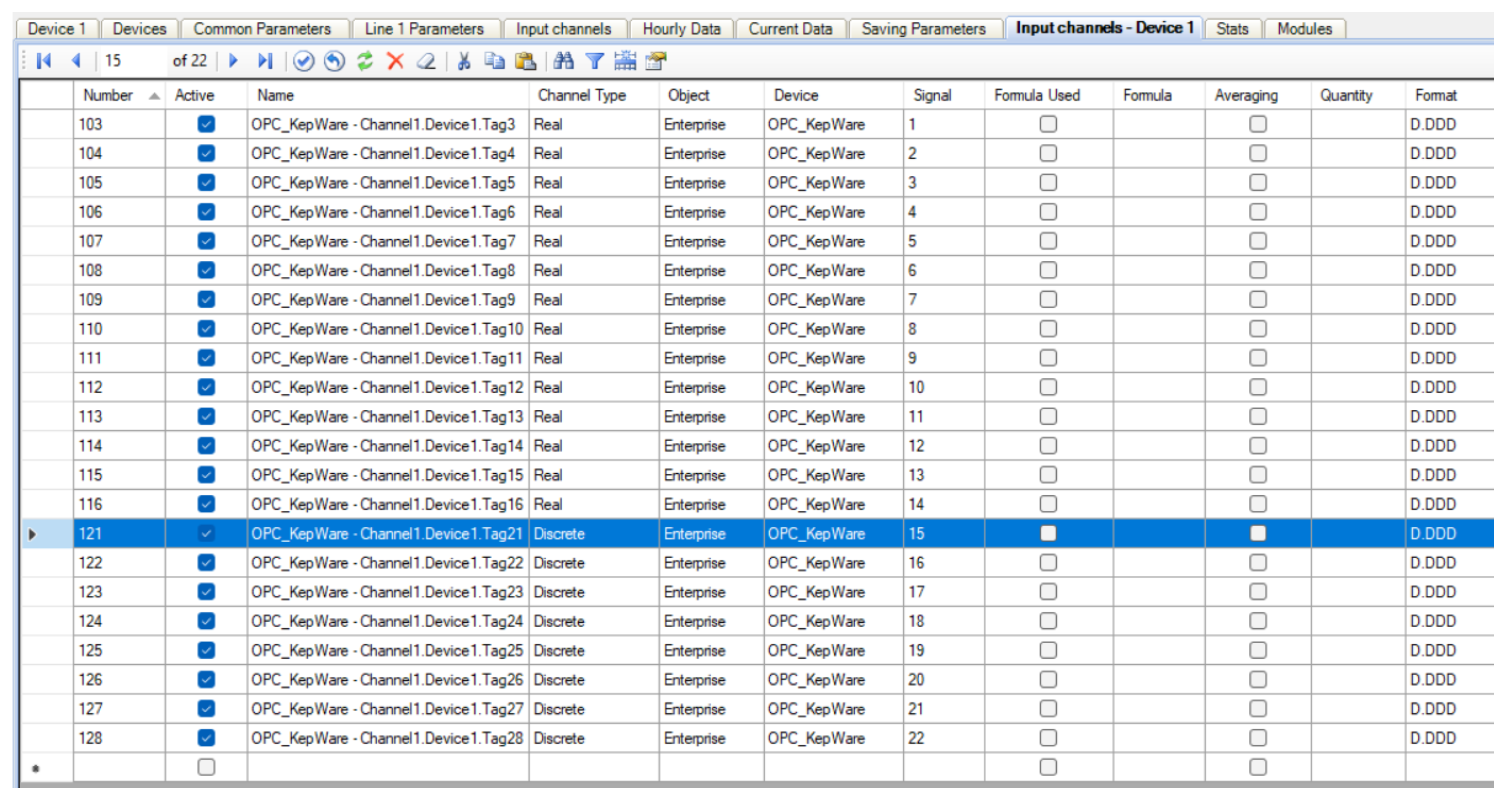The height and width of the screenshot is (800, 1512).
Task: Click the blue checkmark apply icon
Action: (304, 61)
